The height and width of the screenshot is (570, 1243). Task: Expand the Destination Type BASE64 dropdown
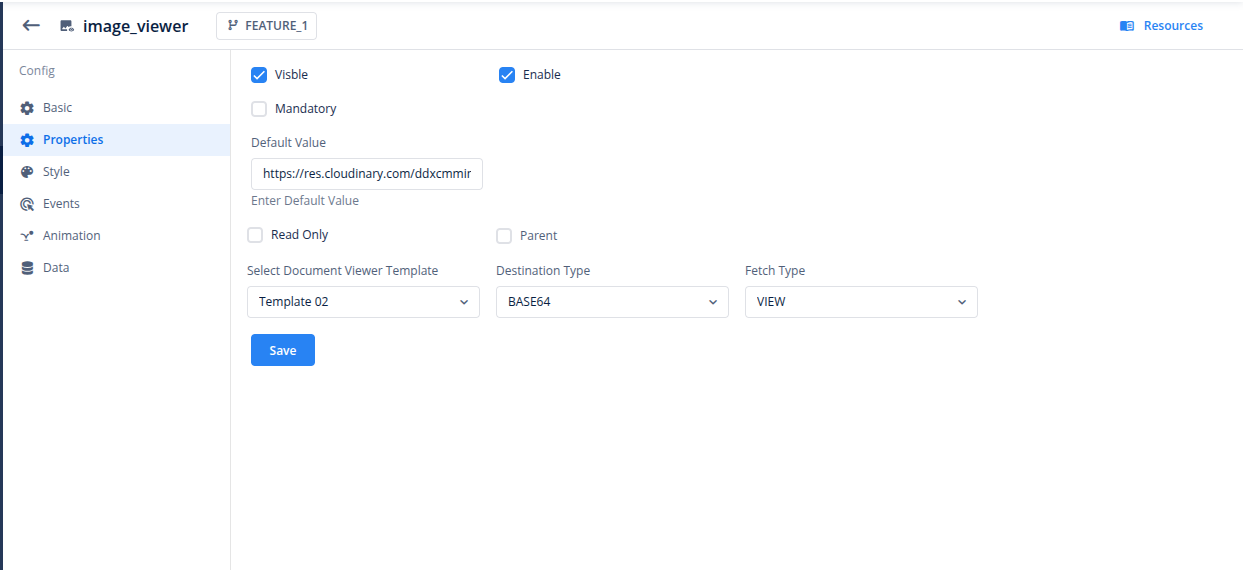(x=612, y=302)
